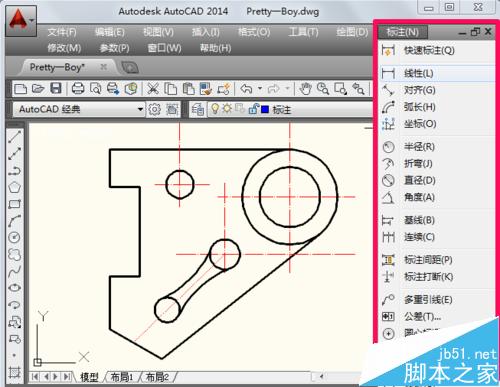Choose 直径(D) diameter dimension
500x387 pixels.
click(x=437, y=180)
